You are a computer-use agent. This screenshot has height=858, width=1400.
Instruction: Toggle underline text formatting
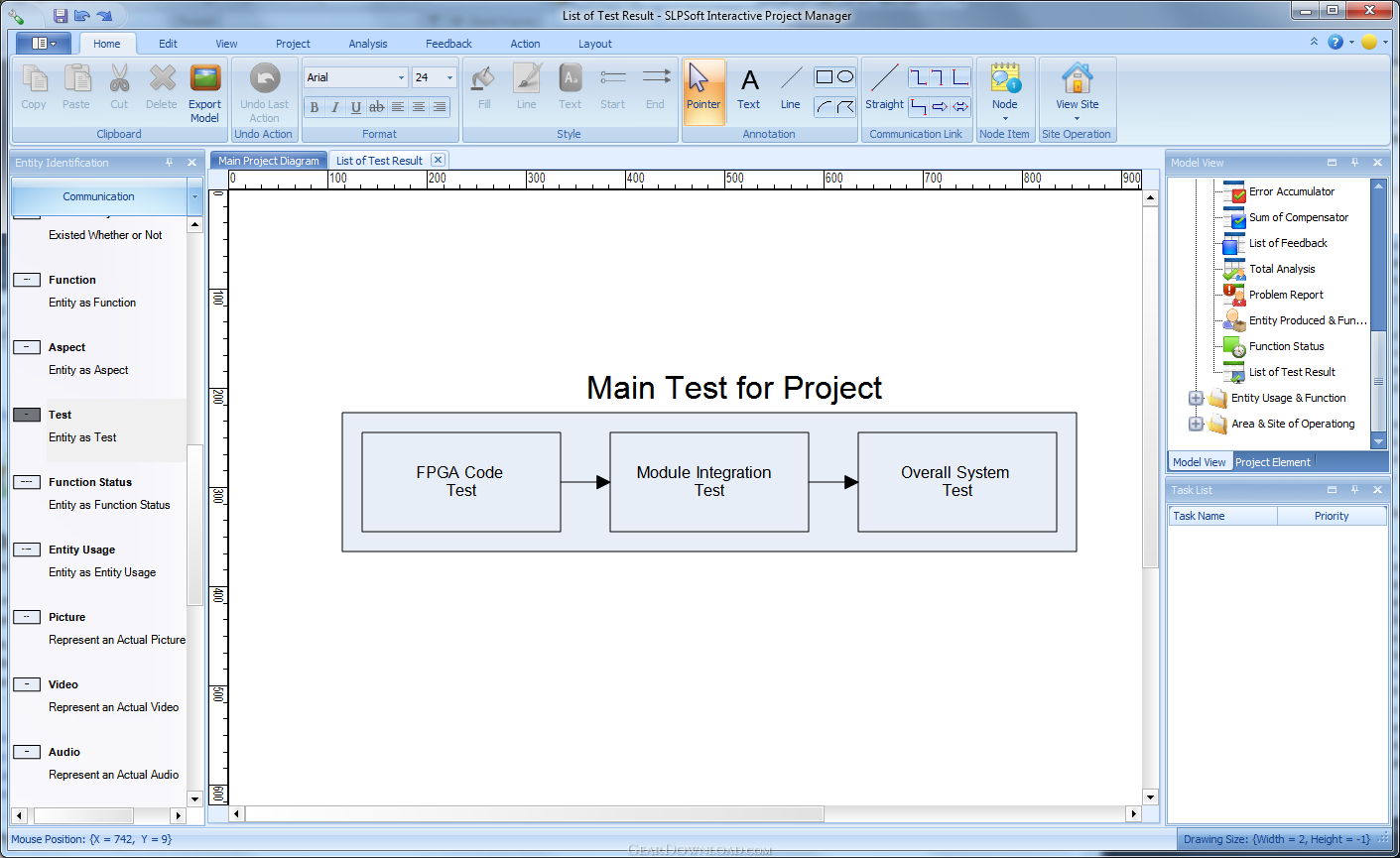point(356,107)
